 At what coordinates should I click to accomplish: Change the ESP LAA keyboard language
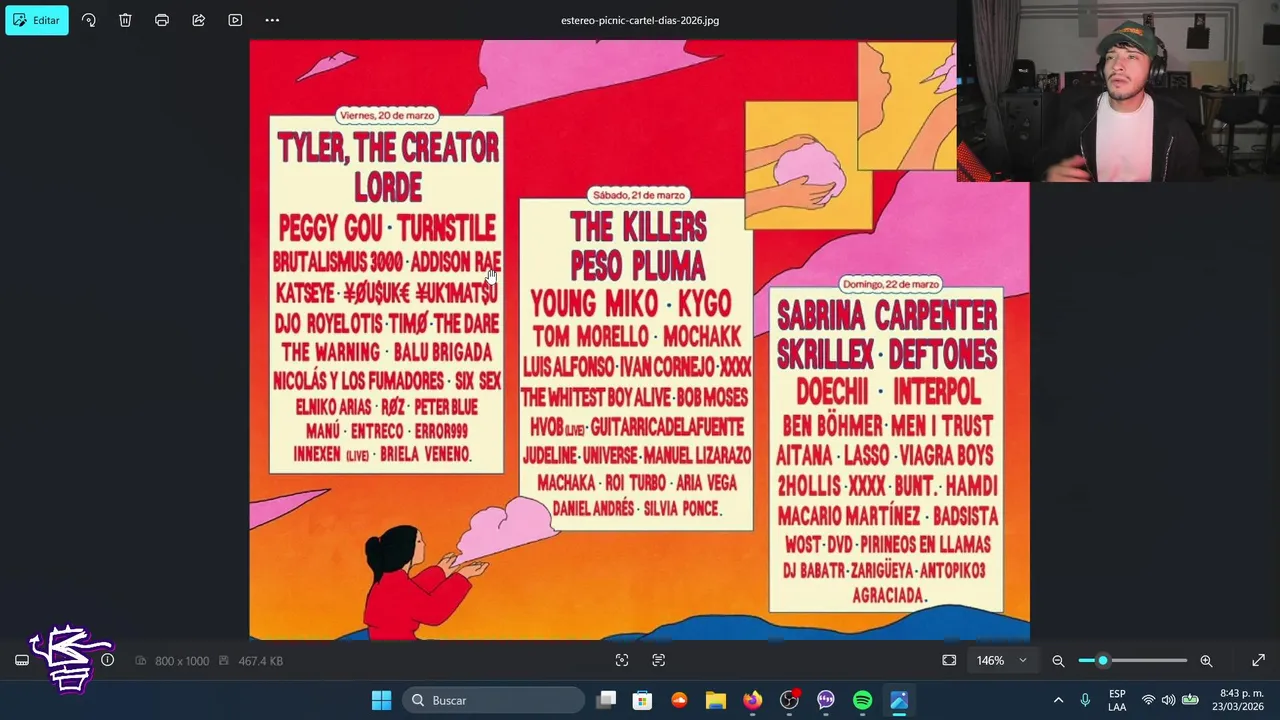click(x=1117, y=700)
